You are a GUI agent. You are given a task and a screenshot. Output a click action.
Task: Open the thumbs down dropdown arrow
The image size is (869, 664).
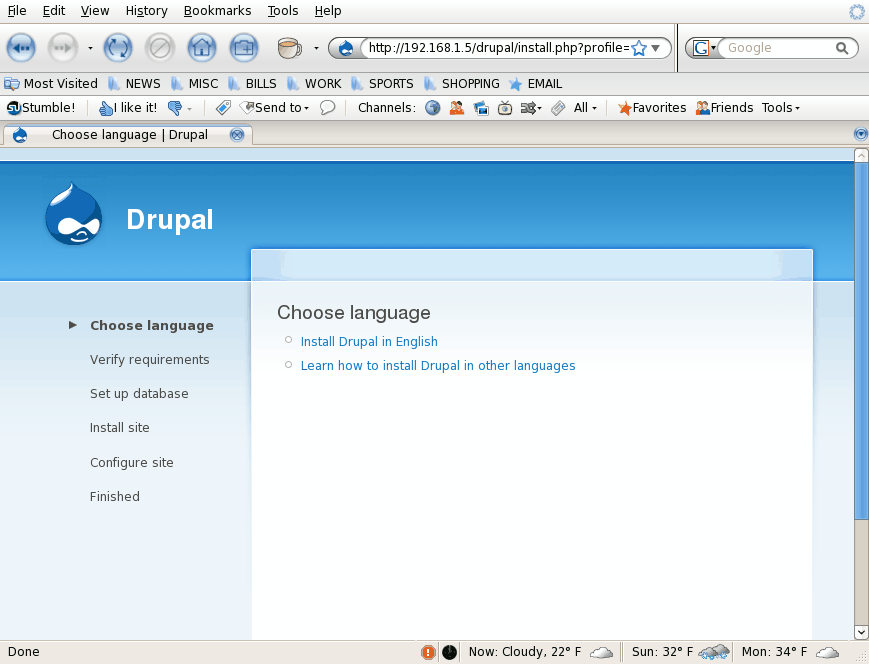[190, 109]
